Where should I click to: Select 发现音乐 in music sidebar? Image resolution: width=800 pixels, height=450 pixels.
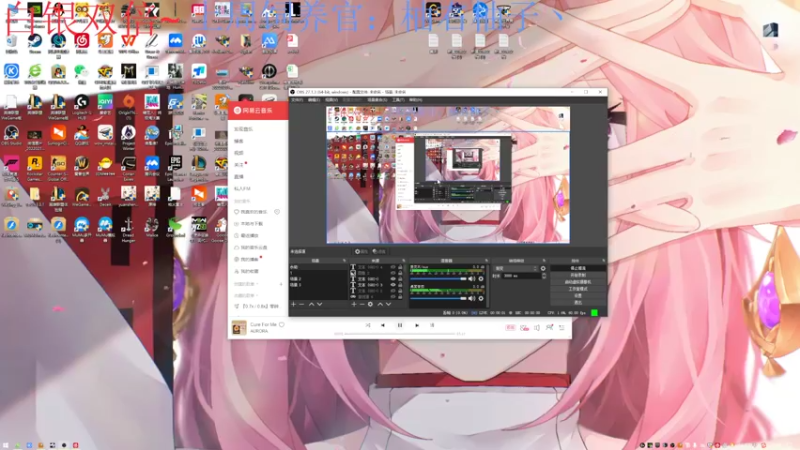point(244,129)
